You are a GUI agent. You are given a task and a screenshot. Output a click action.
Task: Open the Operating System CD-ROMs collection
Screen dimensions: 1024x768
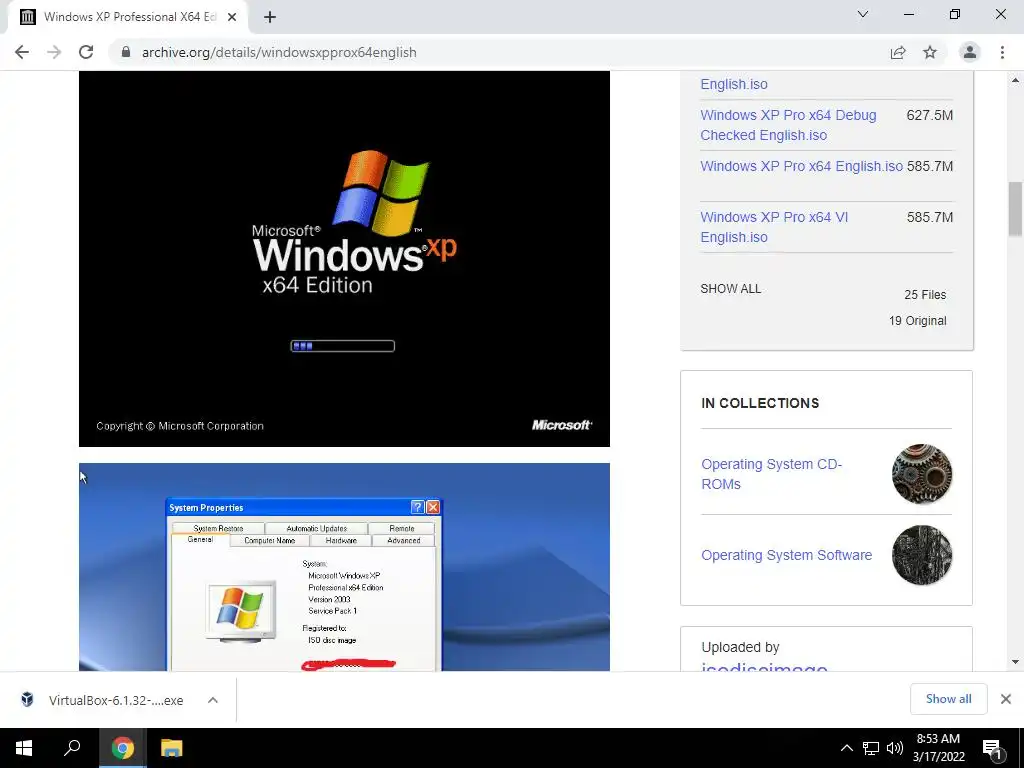point(771,474)
